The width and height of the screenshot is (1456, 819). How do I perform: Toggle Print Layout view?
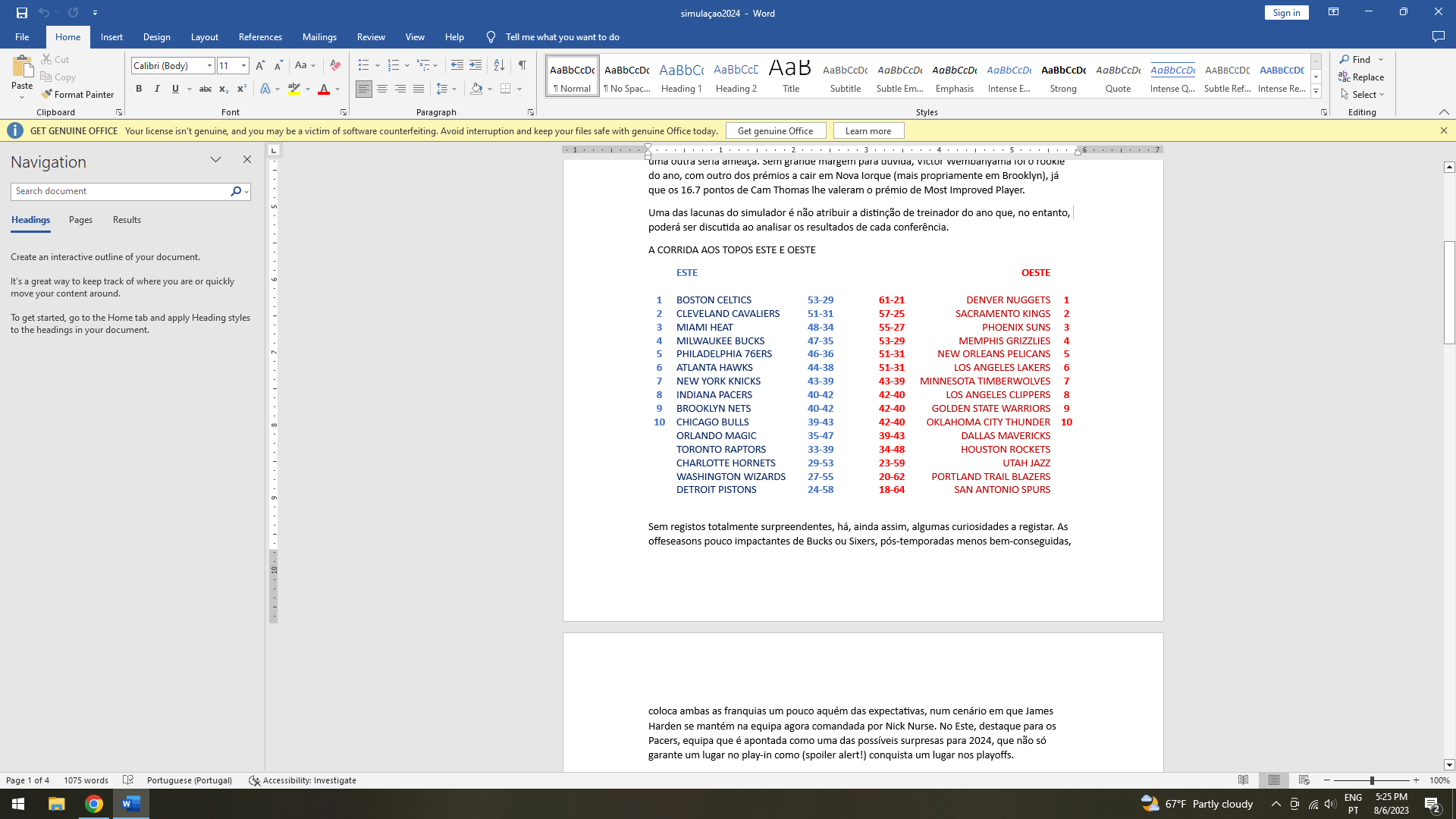point(1274,780)
